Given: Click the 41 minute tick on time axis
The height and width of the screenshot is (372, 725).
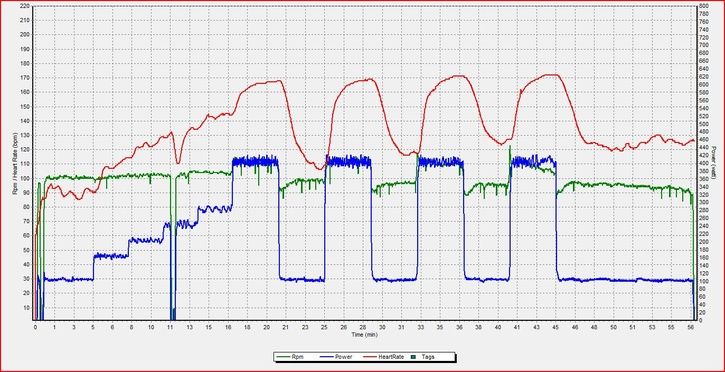Looking at the screenshot, I should click(x=517, y=327).
